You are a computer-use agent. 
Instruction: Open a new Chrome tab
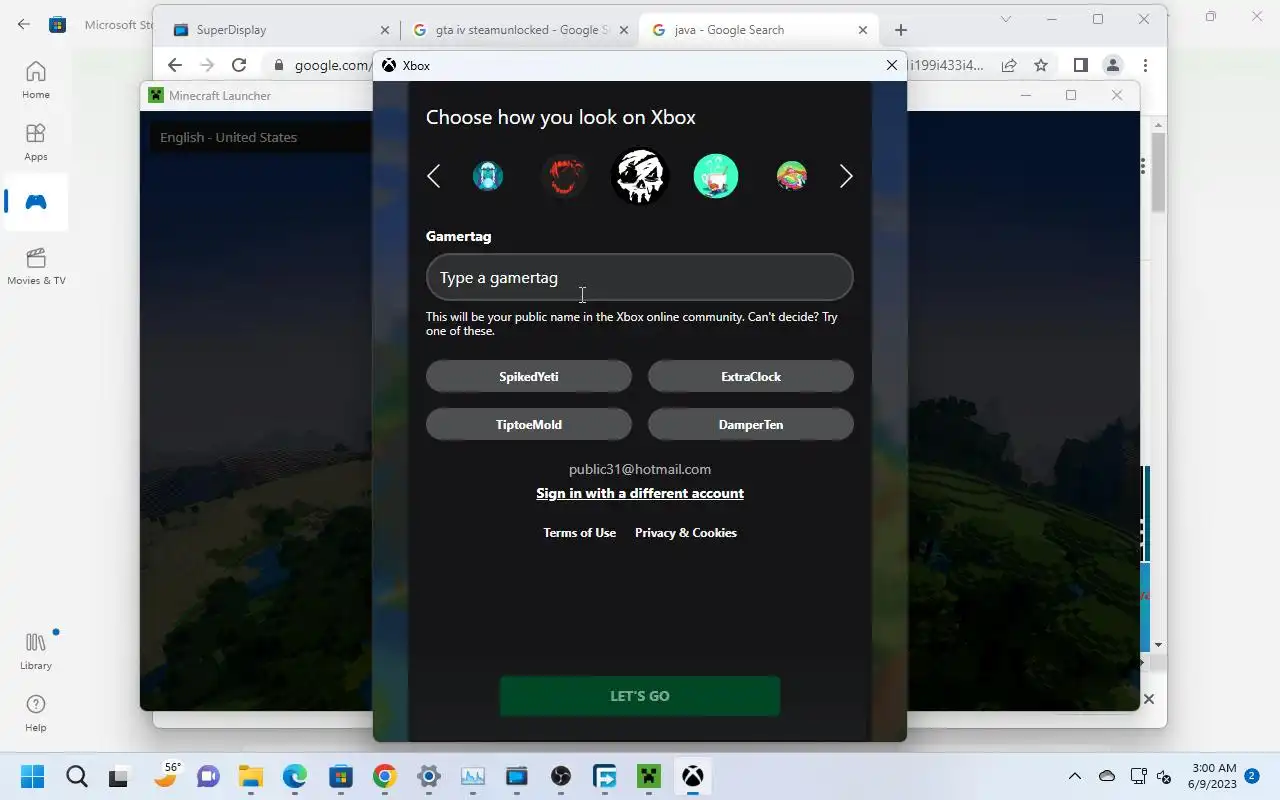(901, 30)
